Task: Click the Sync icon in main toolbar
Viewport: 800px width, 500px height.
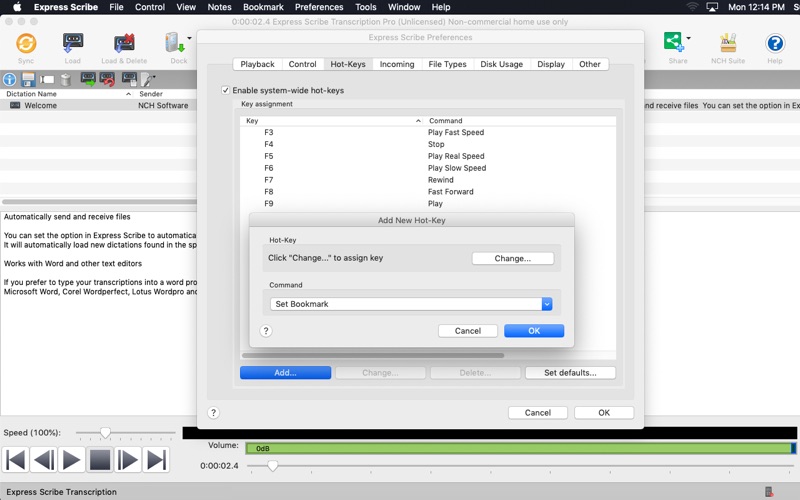Action: pyautogui.click(x=26, y=43)
